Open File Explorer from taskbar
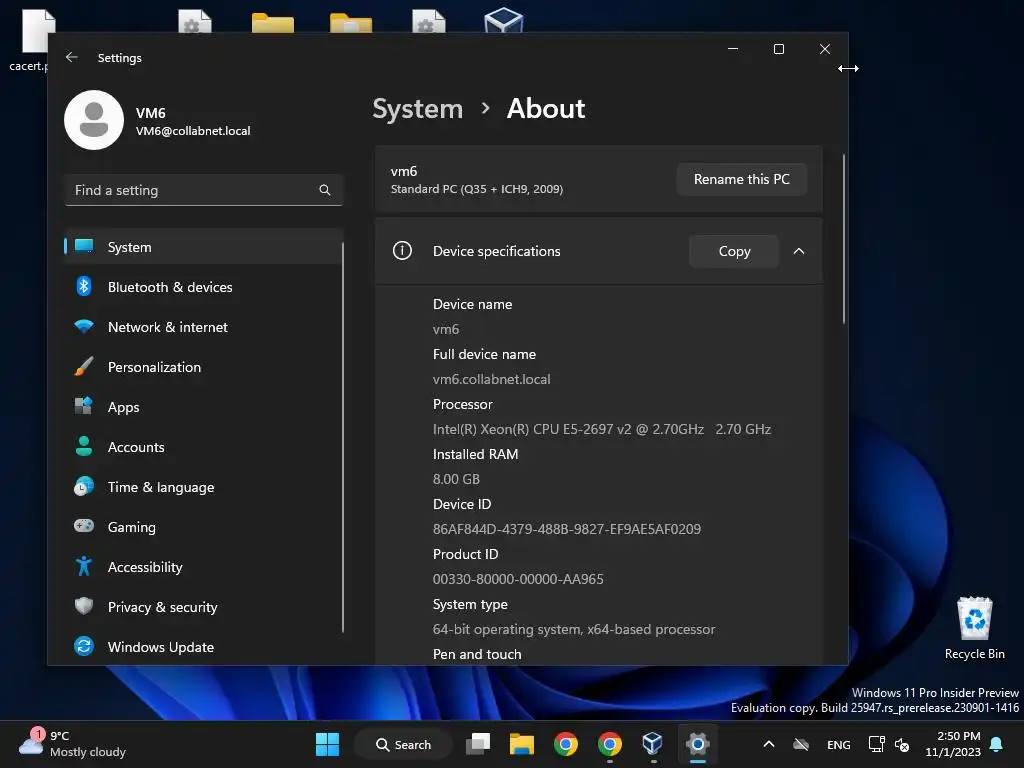The image size is (1024, 768). pos(522,744)
